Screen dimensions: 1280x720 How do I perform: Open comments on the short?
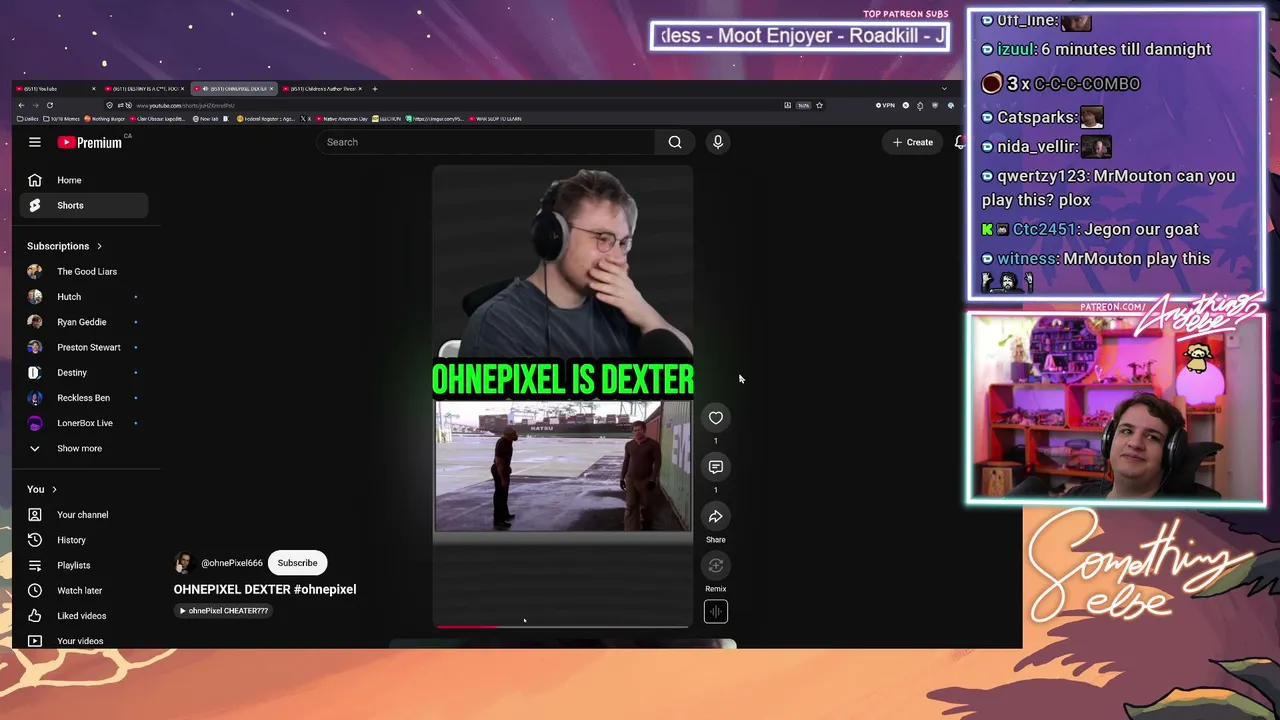pyautogui.click(x=716, y=467)
